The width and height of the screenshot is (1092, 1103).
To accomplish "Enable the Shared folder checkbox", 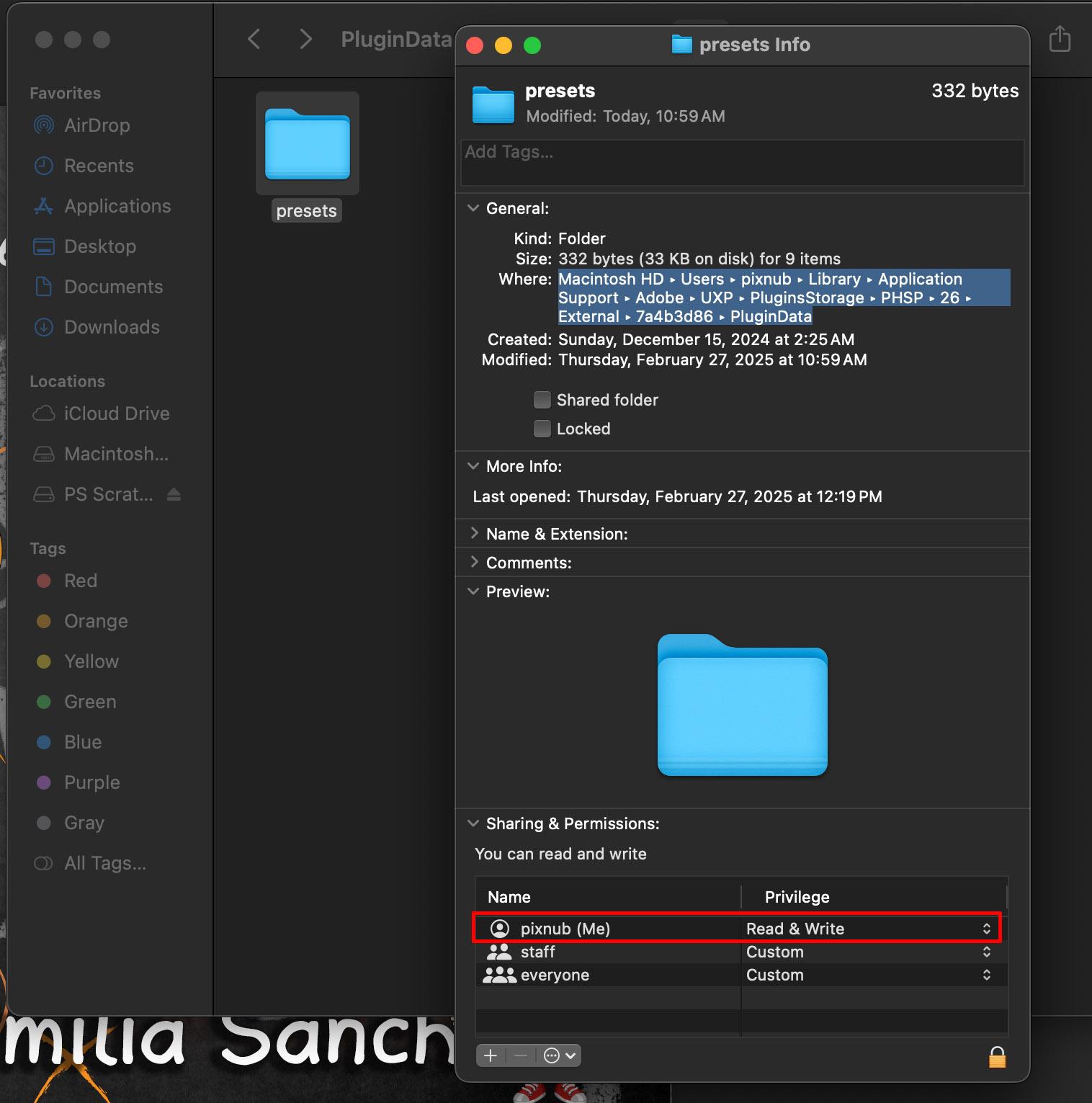I will click(x=542, y=400).
